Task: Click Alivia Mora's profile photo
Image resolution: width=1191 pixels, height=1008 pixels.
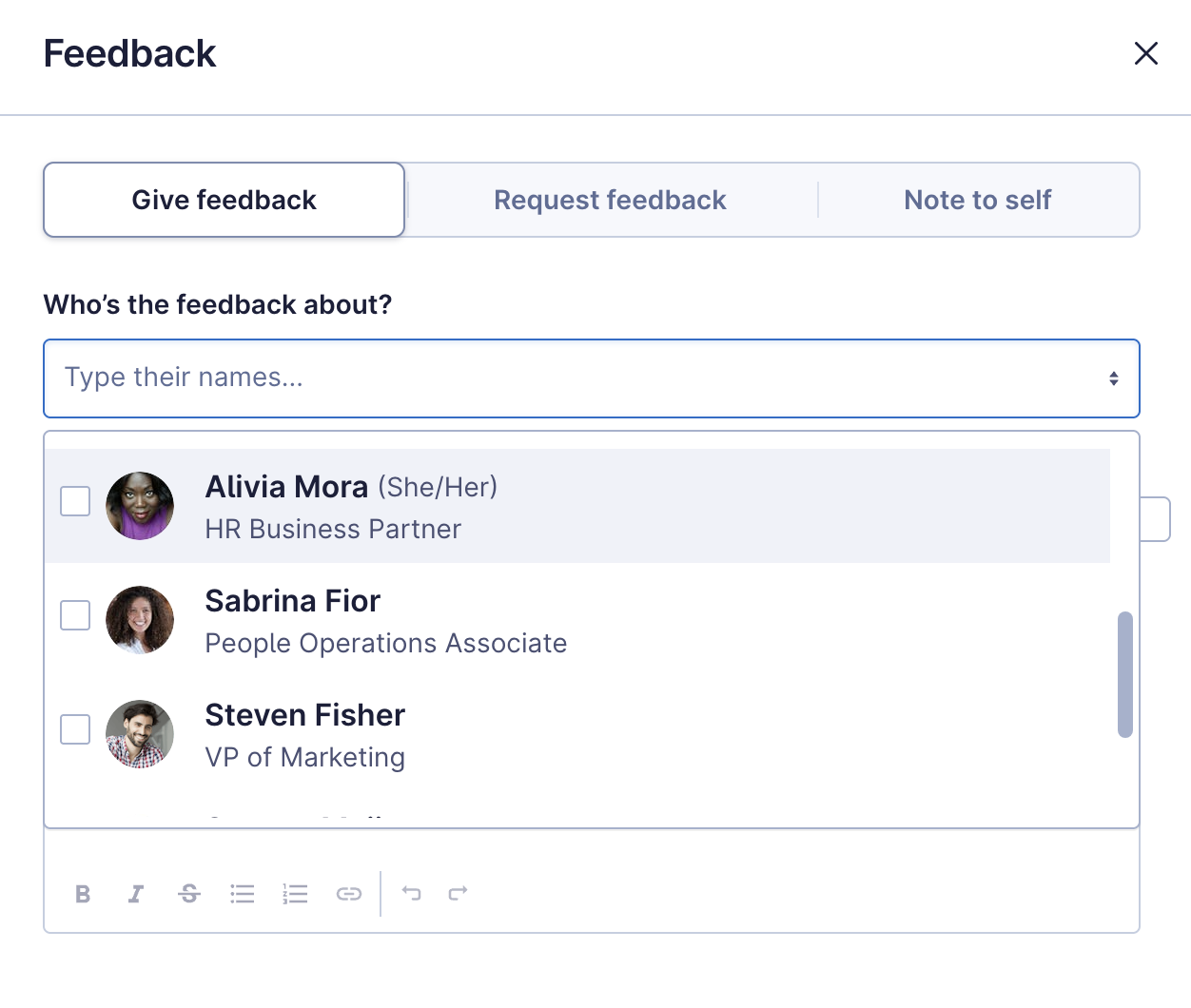Action: click(x=140, y=506)
